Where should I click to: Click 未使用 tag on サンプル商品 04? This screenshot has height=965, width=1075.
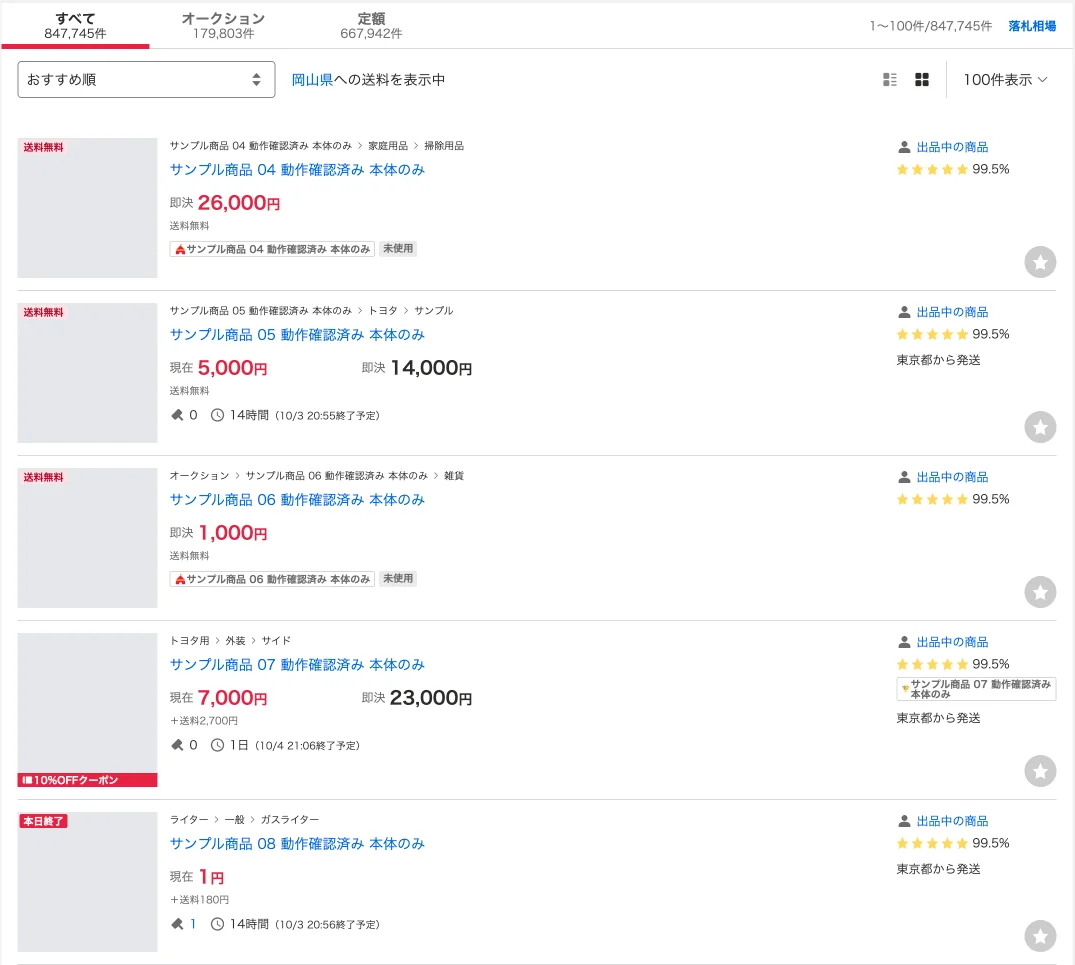pos(398,249)
